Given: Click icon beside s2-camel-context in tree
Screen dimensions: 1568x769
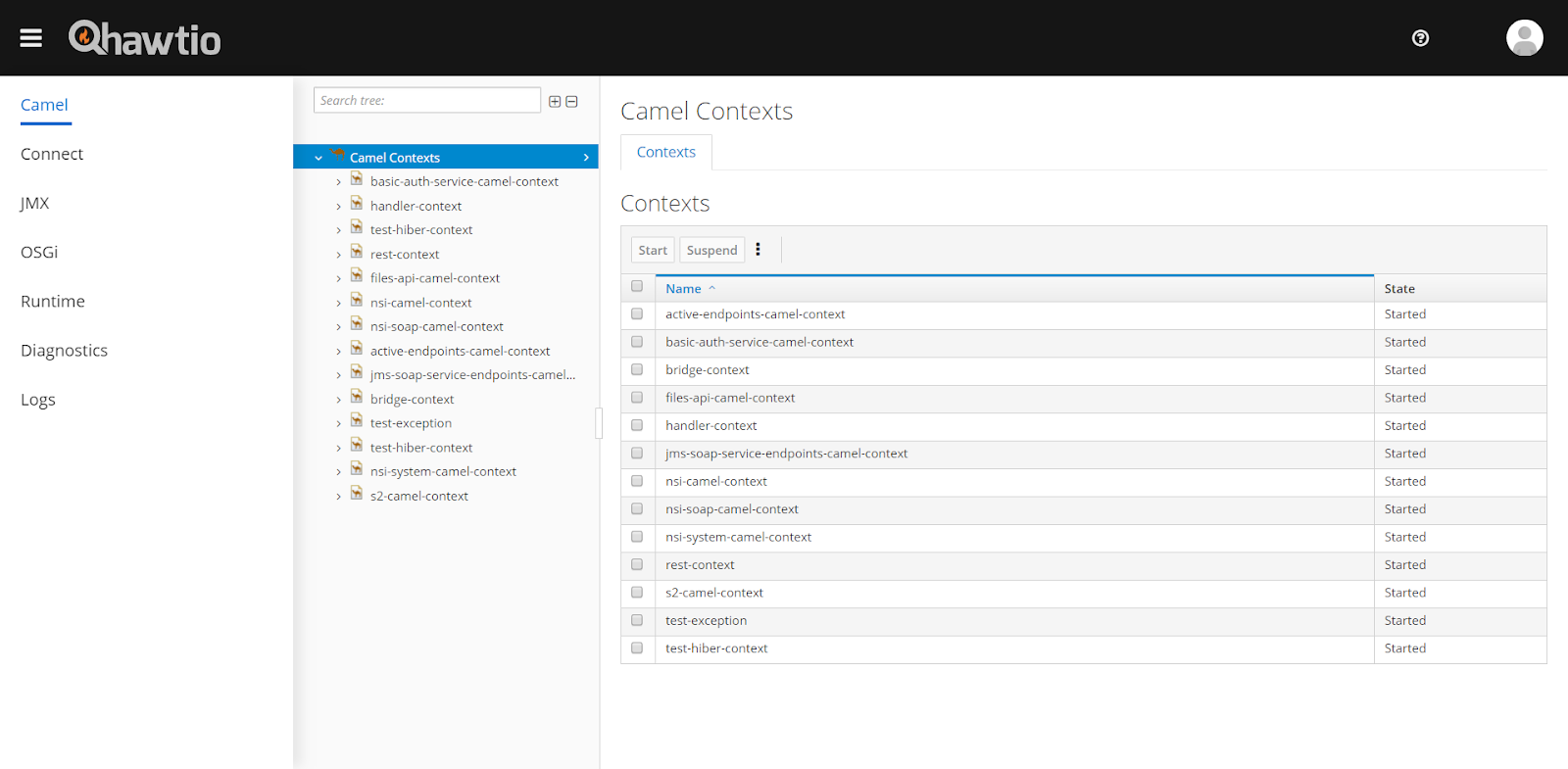Looking at the screenshot, I should pyautogui.click(x=357, y=494).
